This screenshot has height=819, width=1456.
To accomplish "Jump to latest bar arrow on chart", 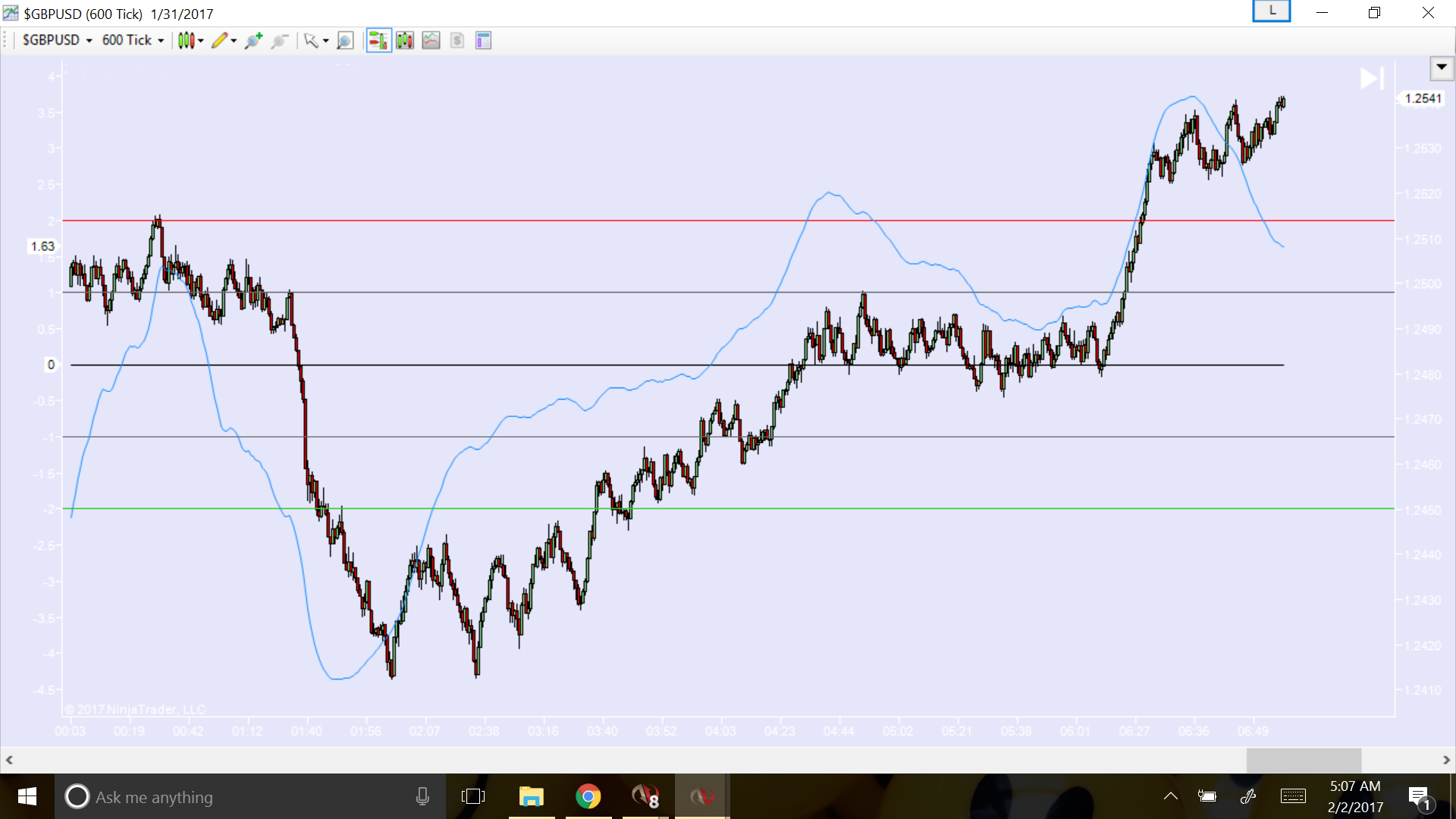I will pyautogui.click(x=1371, y=78).
